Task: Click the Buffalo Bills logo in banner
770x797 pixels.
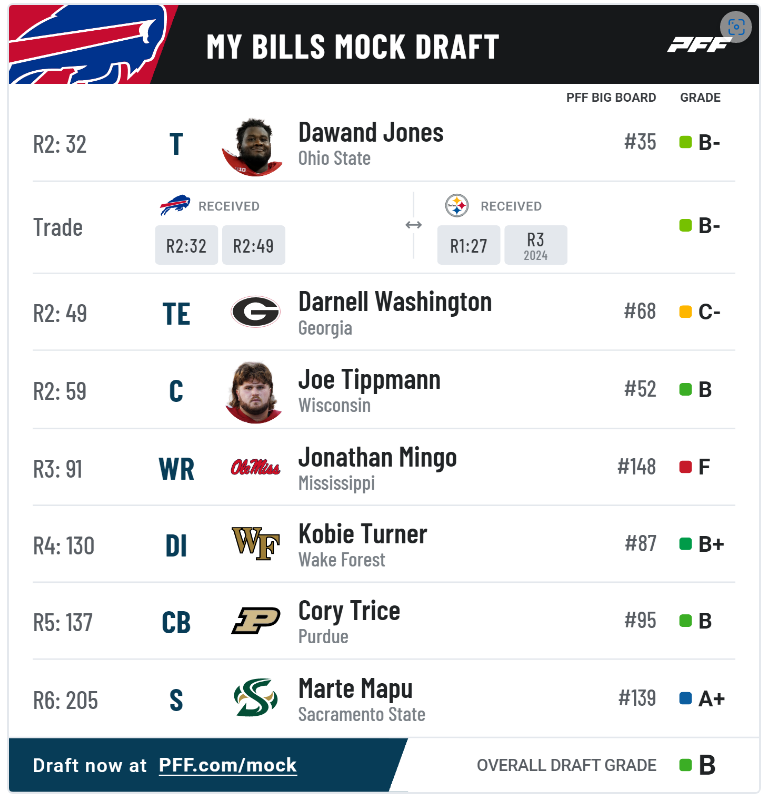Action: [89, 45]
